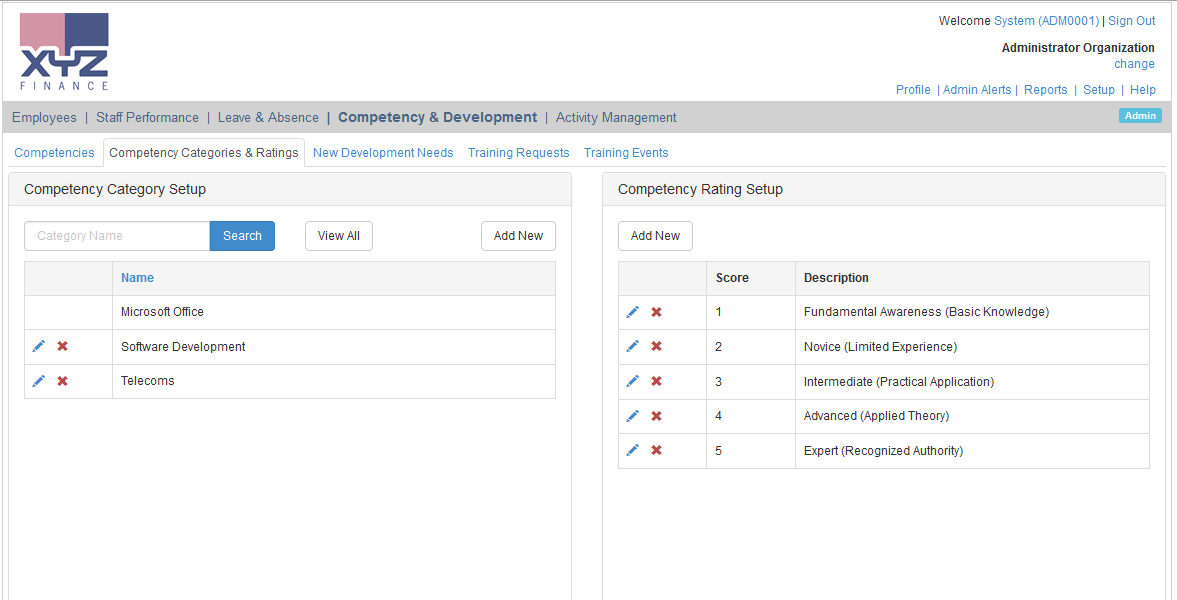Open the Profile link
Screen dimensions: 1177x600
[914, 89]
